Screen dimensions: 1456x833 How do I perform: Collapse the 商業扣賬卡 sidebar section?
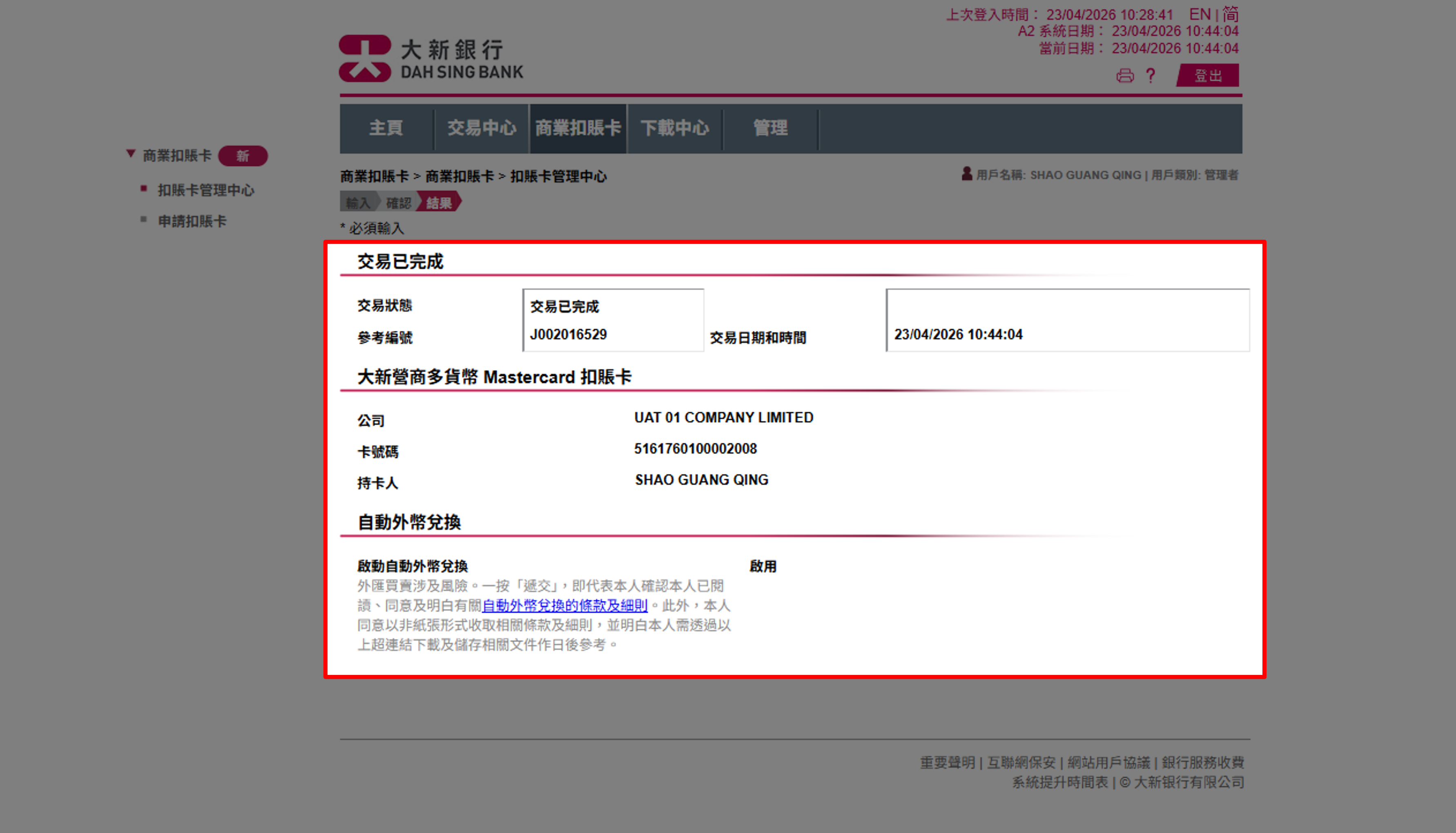(130, 153)
